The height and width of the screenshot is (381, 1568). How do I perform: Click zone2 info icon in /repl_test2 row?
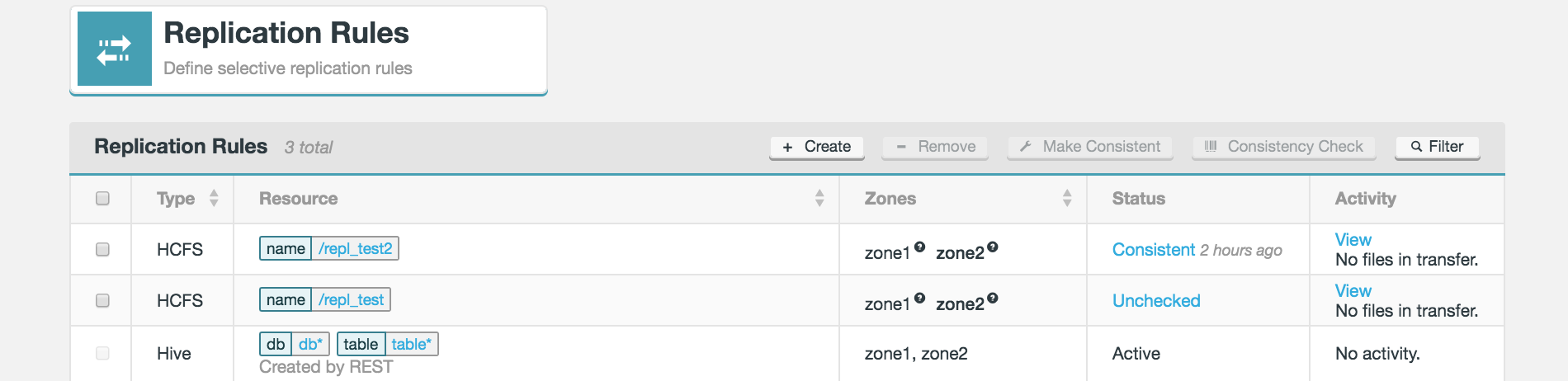coord(993,247)
